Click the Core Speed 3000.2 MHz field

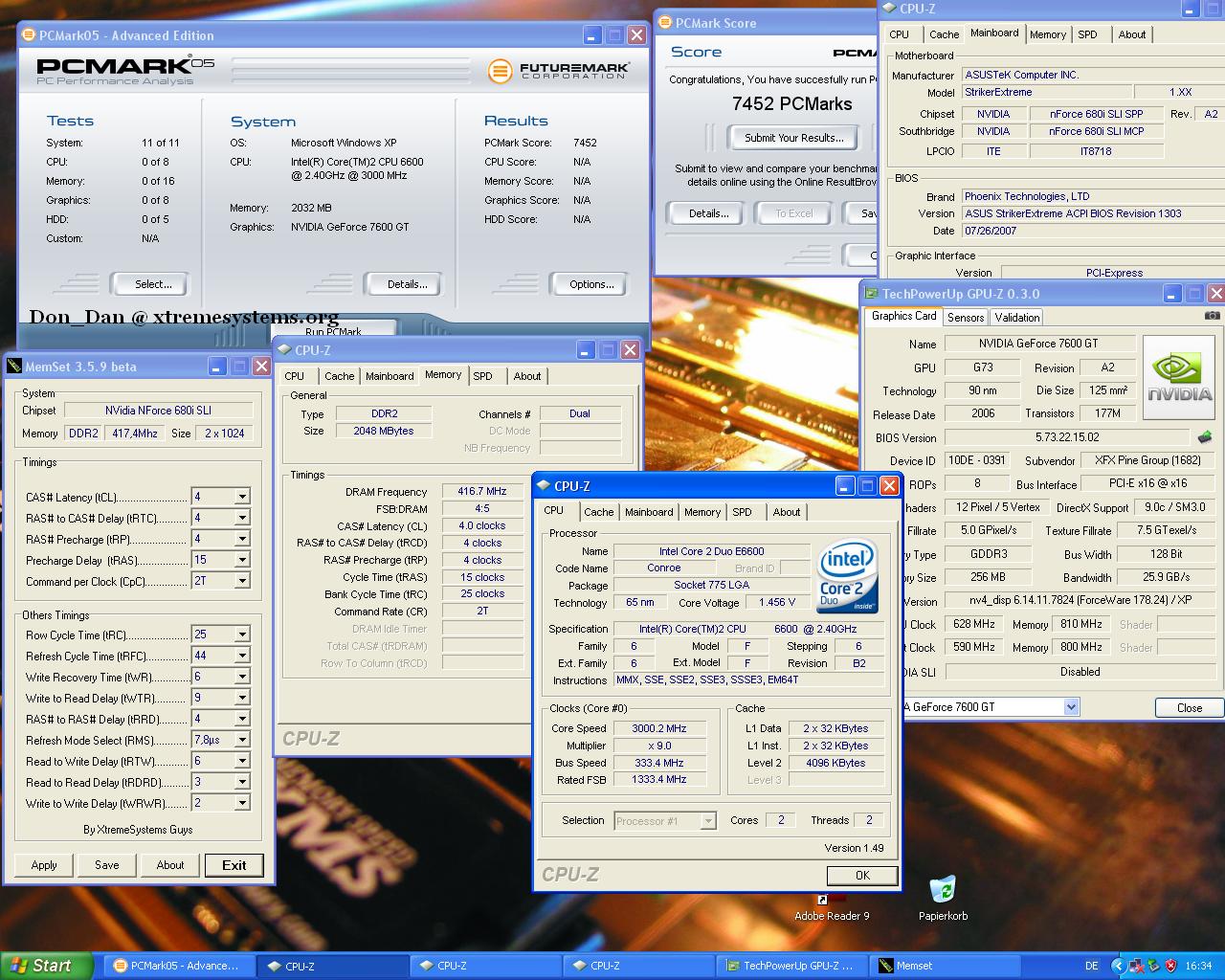click(659, 728)
